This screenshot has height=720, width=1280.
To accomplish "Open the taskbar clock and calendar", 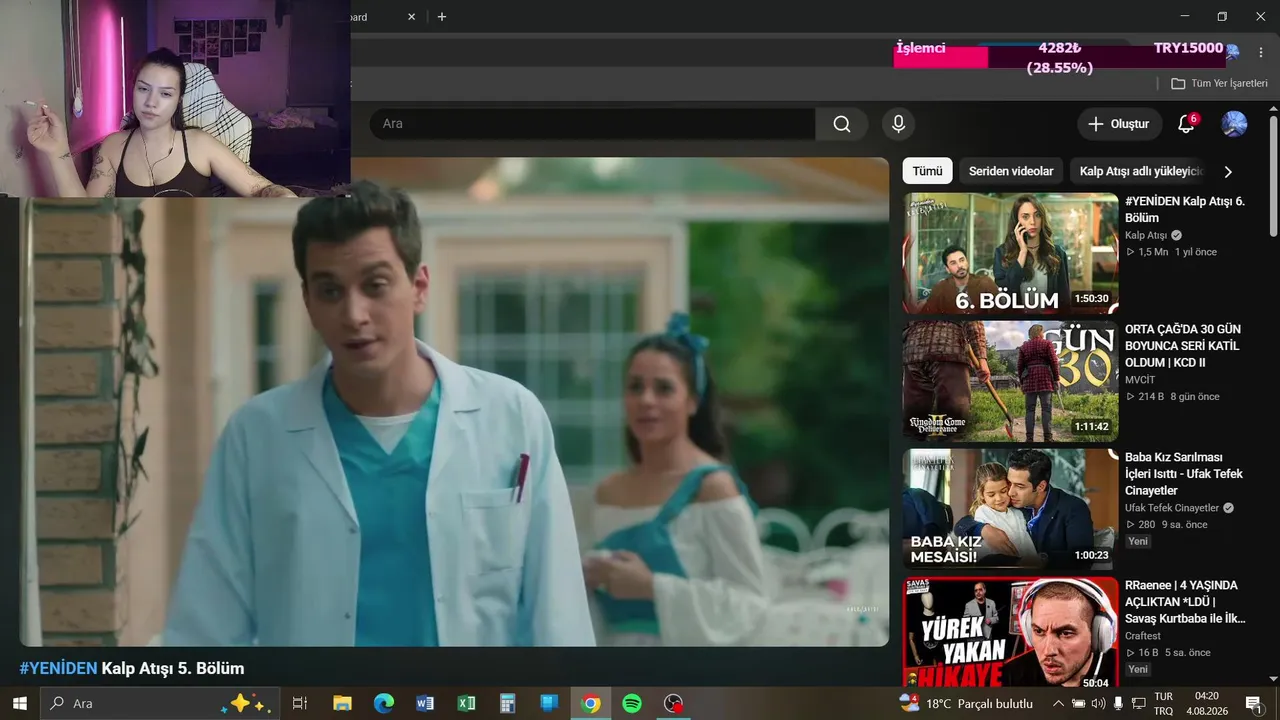I will click(1207, 703).
